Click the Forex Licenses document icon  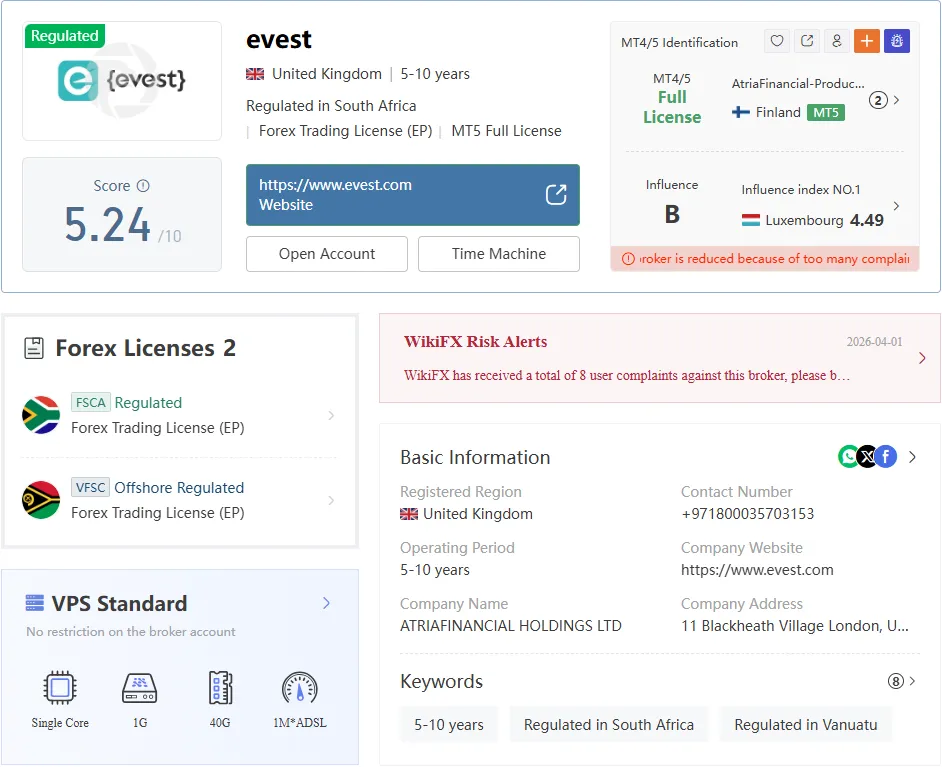pyautogui.click(x=34, y=348)
